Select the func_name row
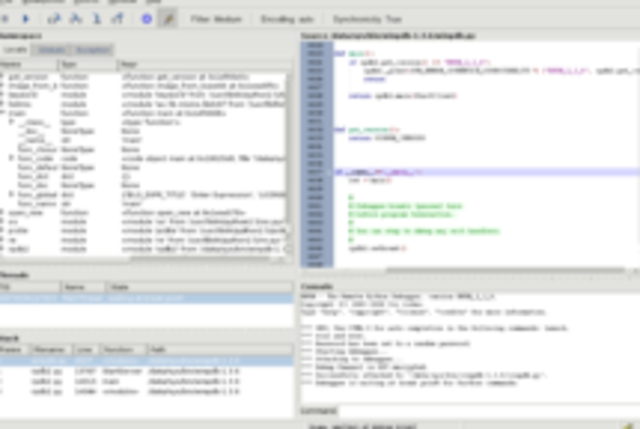Viewport: 640px width, 429px height. 143,203
